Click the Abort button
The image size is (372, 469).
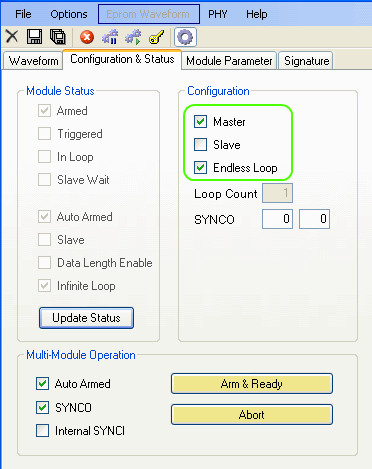click(x=252, y=415)
